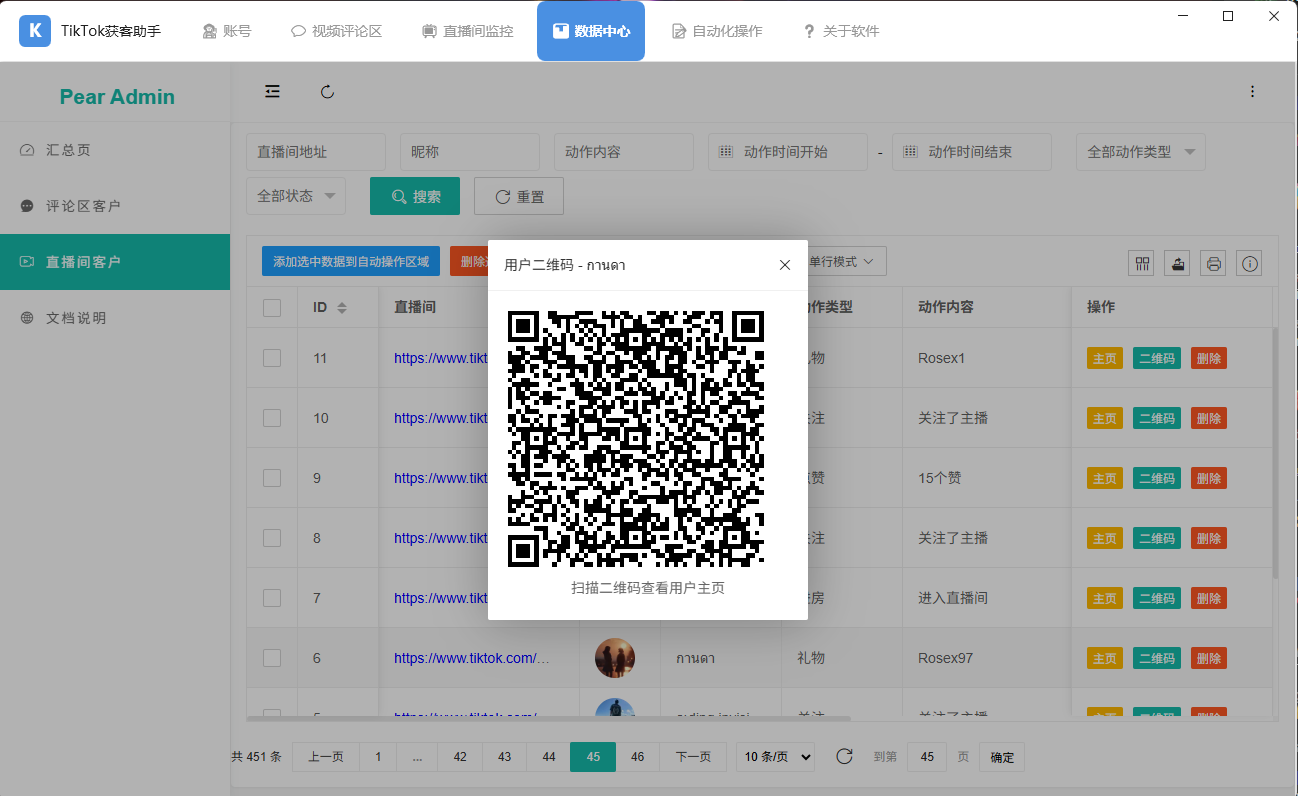The width and height of the screenshot is (1298, 796).
Task: Open the 直播间监控 tab
Action: (467, 31)
